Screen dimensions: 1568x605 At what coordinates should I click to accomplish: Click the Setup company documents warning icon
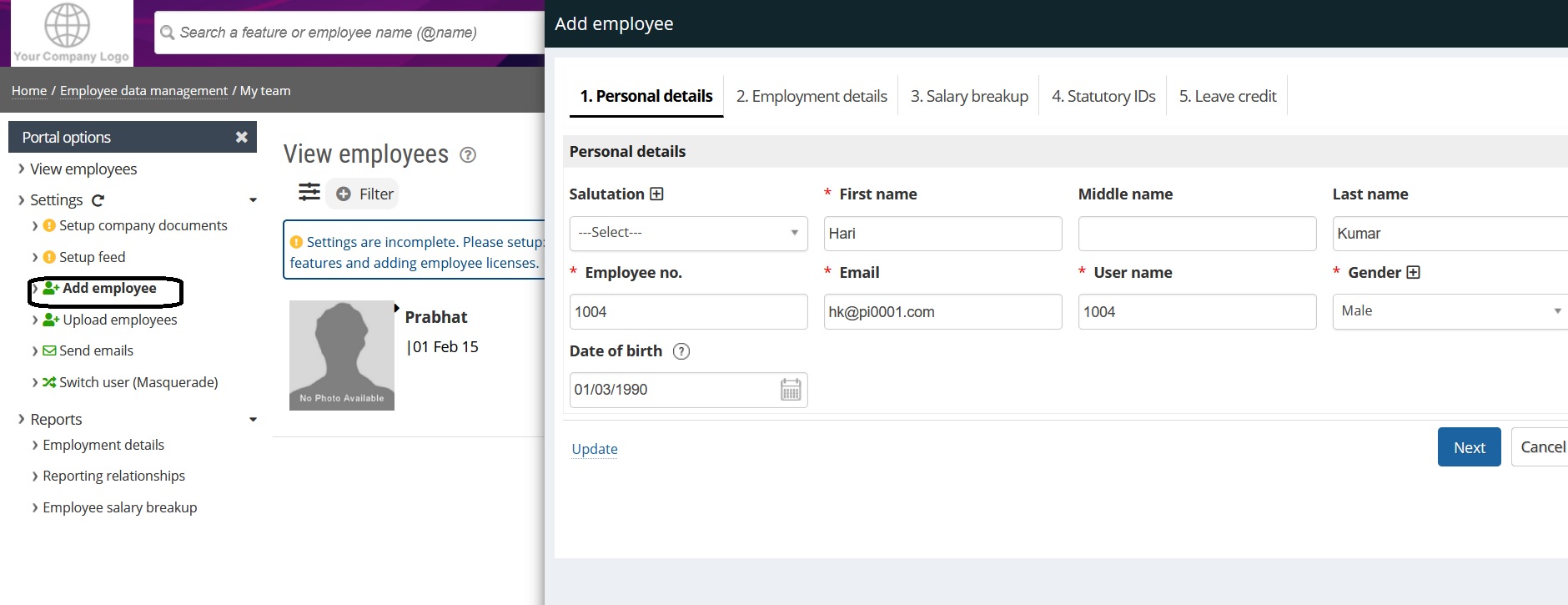click(49, 225)
